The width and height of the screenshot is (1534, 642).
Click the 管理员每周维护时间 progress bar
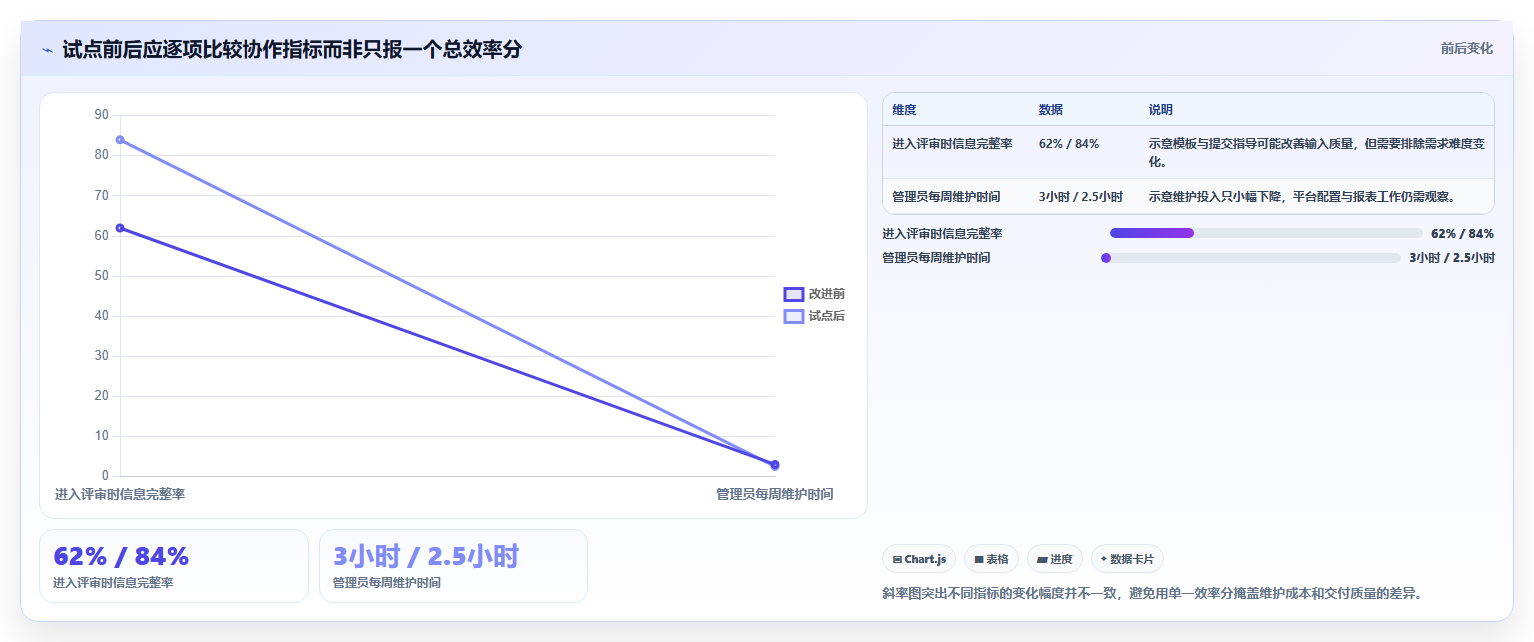[1250, 258]
